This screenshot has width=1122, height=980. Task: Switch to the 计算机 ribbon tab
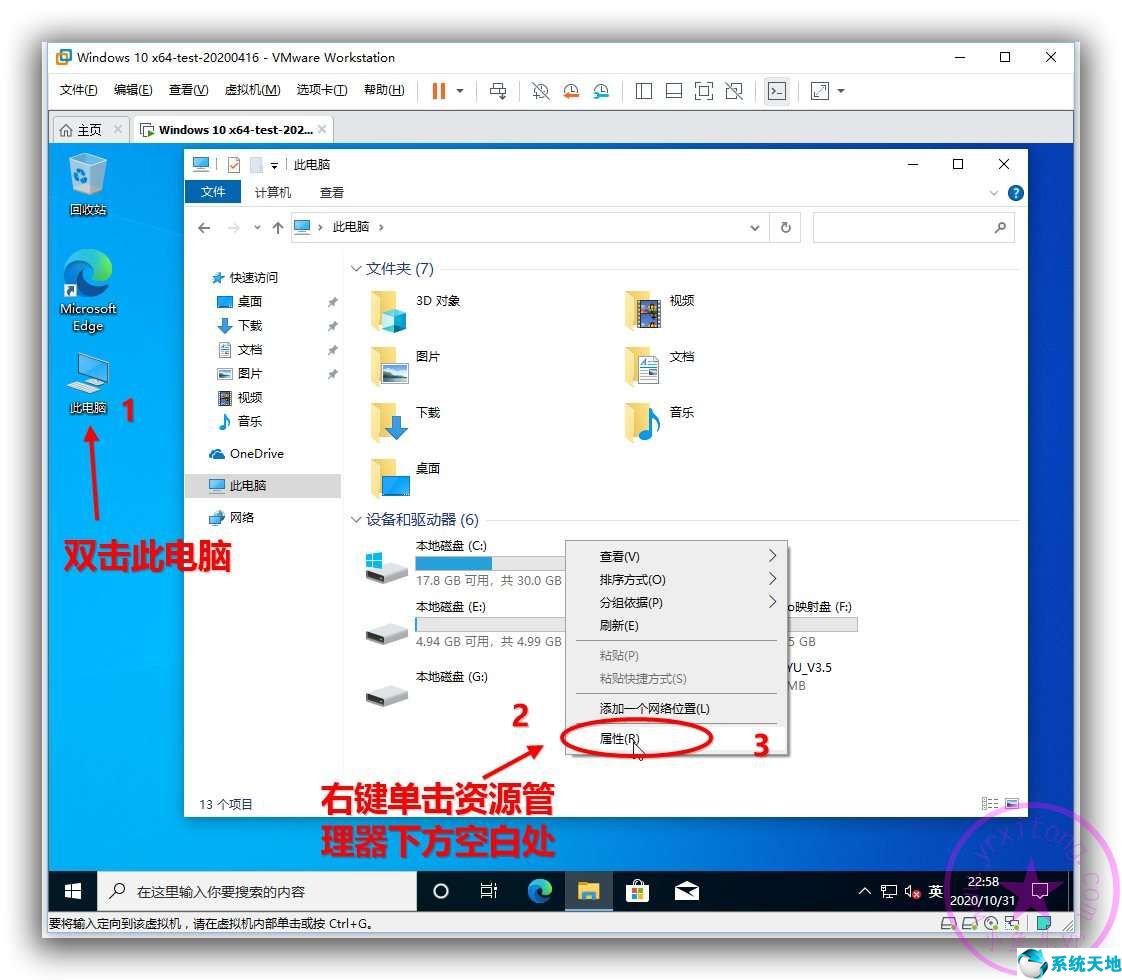point(274,192)
